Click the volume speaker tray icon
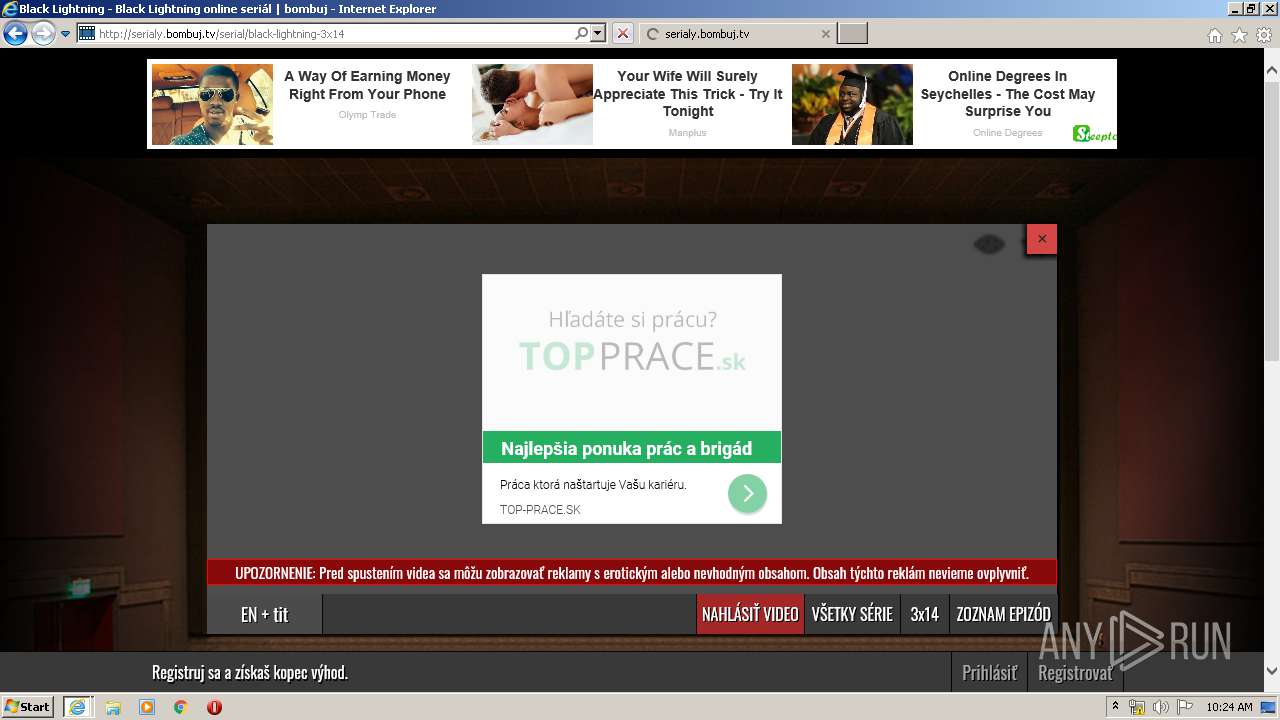1280x720 pixels. tap(1160, 707)
